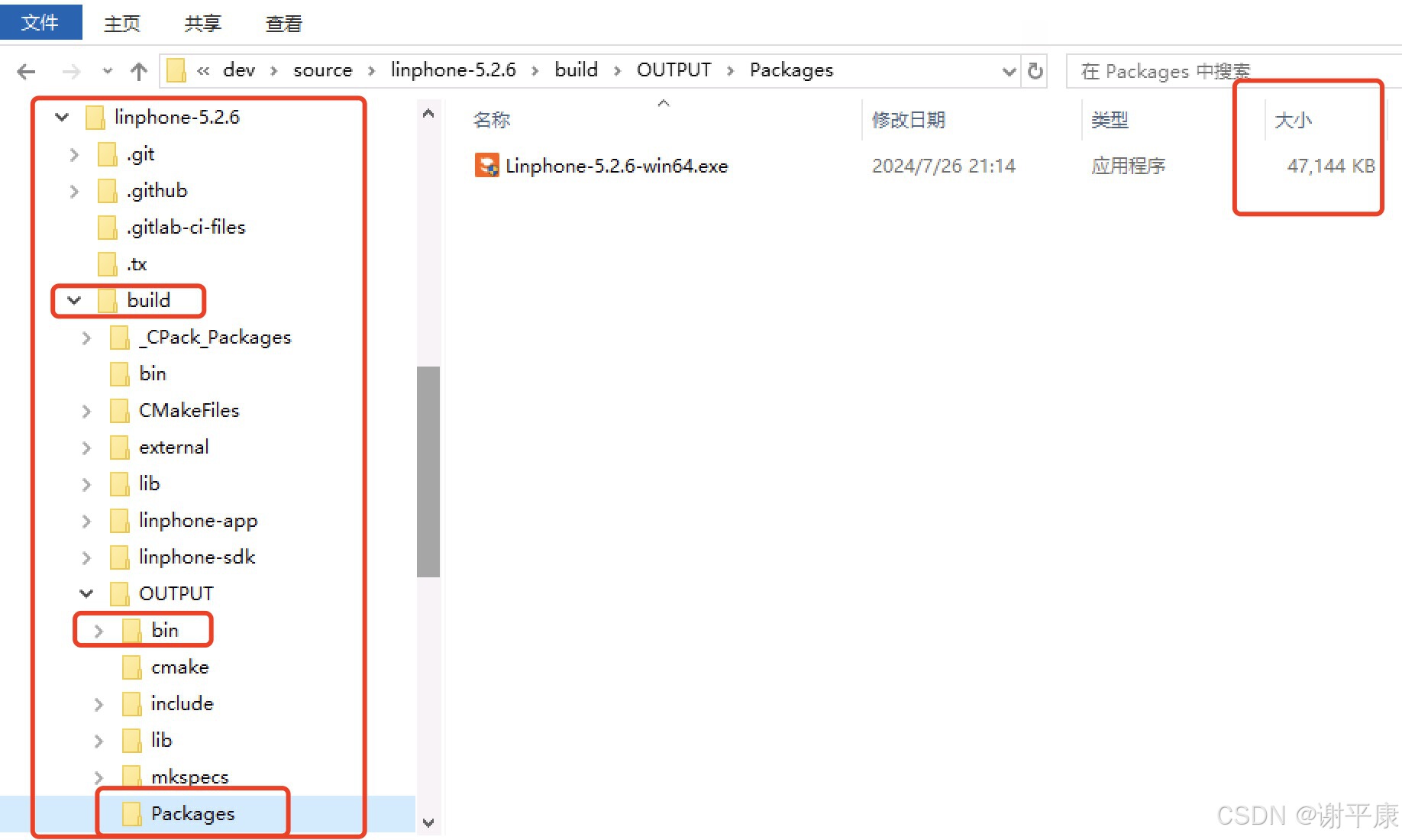
Task: Select the _CPack_Packages folder in tree
Action: pos(215,338)
